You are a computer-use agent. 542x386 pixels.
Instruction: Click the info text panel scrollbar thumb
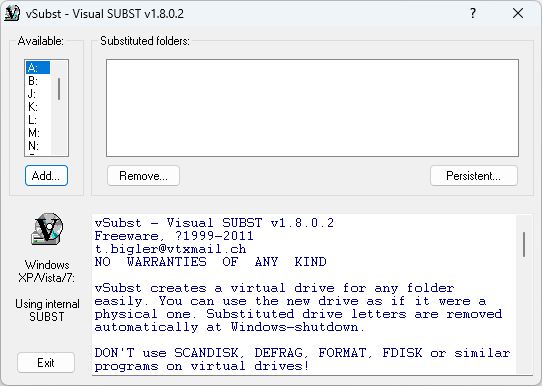tap(524, 244)
